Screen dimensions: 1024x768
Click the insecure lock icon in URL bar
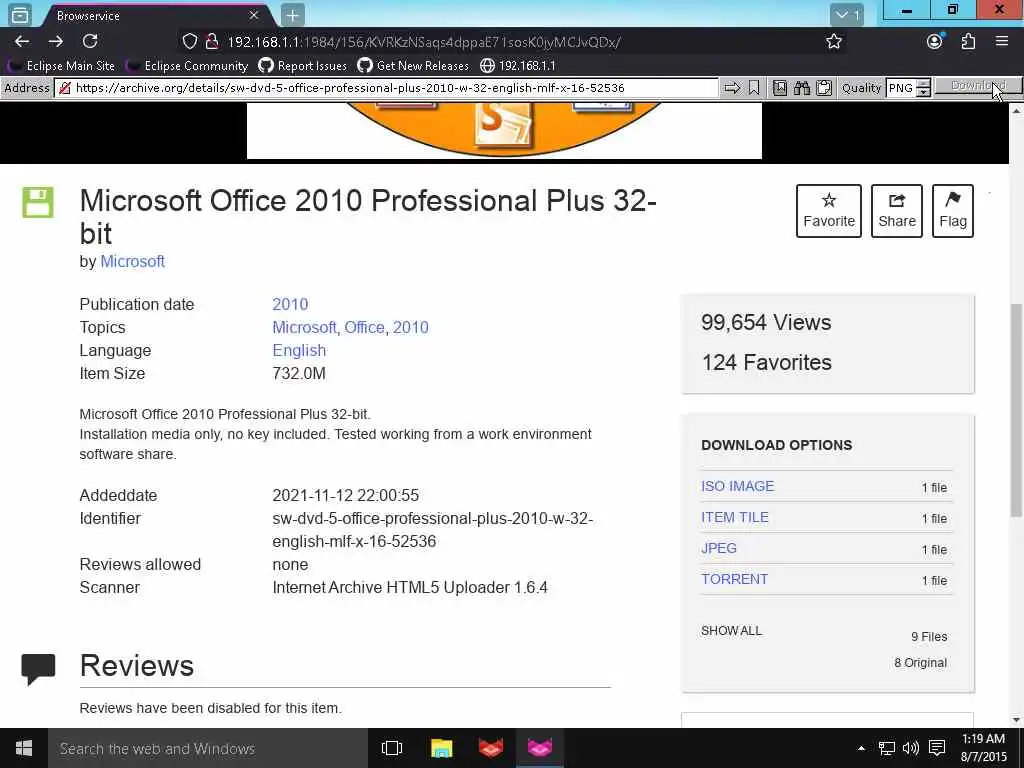(x=212, y=42)
